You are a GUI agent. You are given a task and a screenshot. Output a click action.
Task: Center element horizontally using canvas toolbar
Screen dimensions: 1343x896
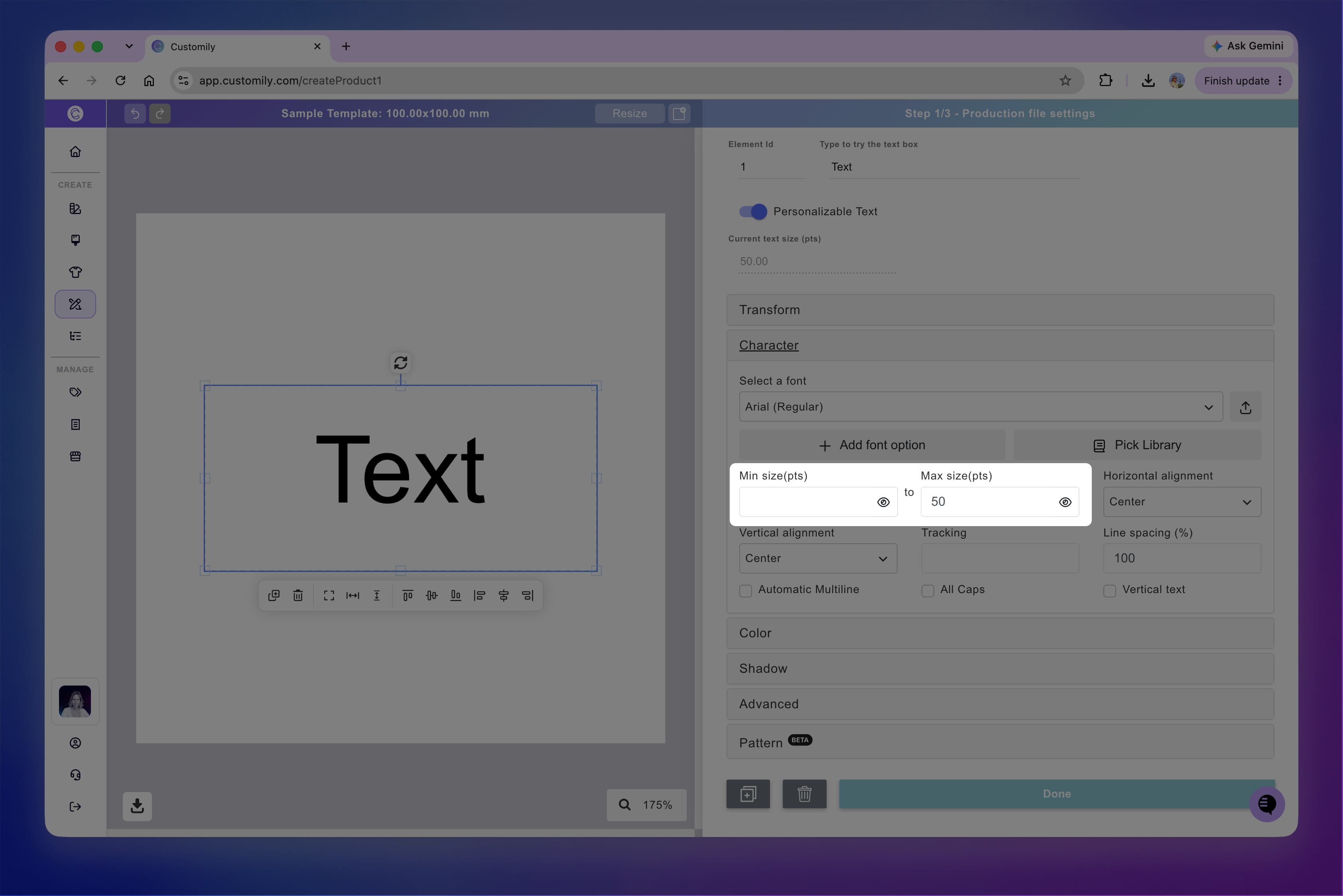504,595
